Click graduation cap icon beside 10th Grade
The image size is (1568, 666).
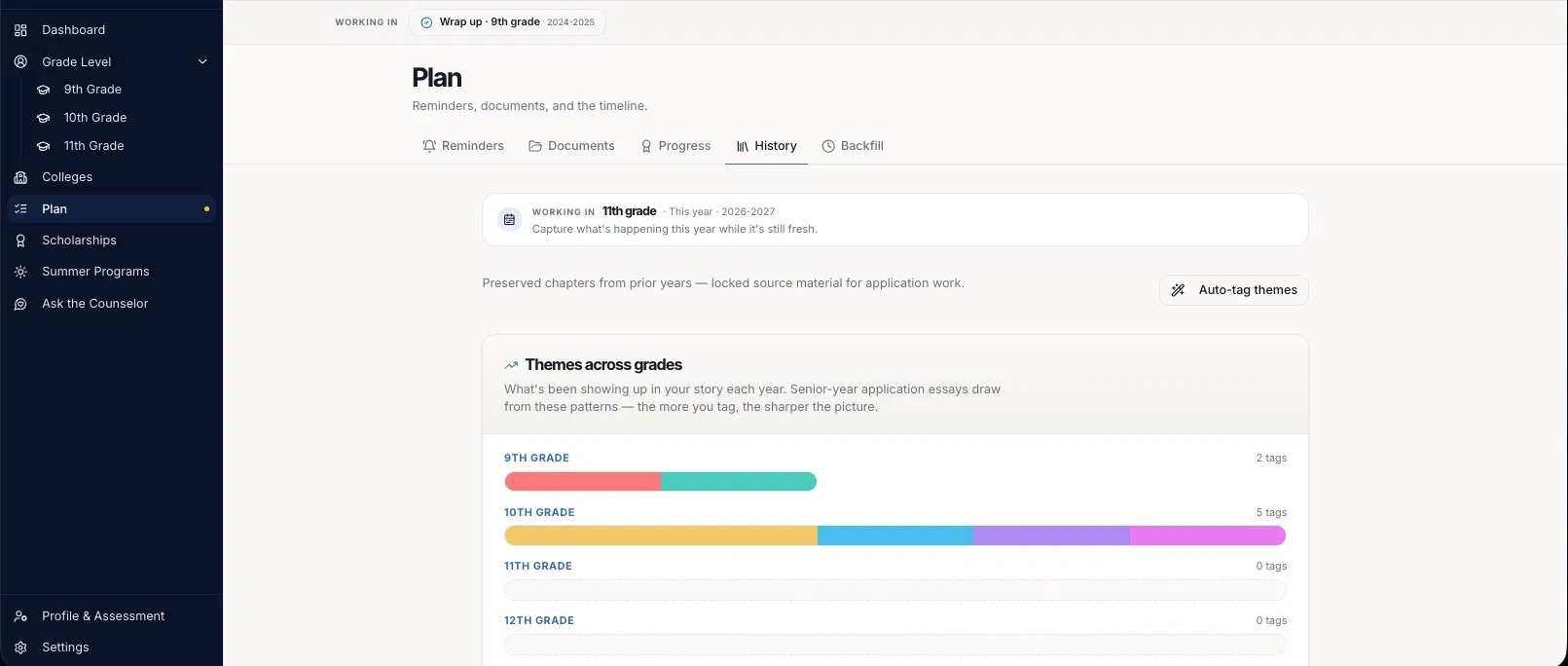[x=43, y=118]
